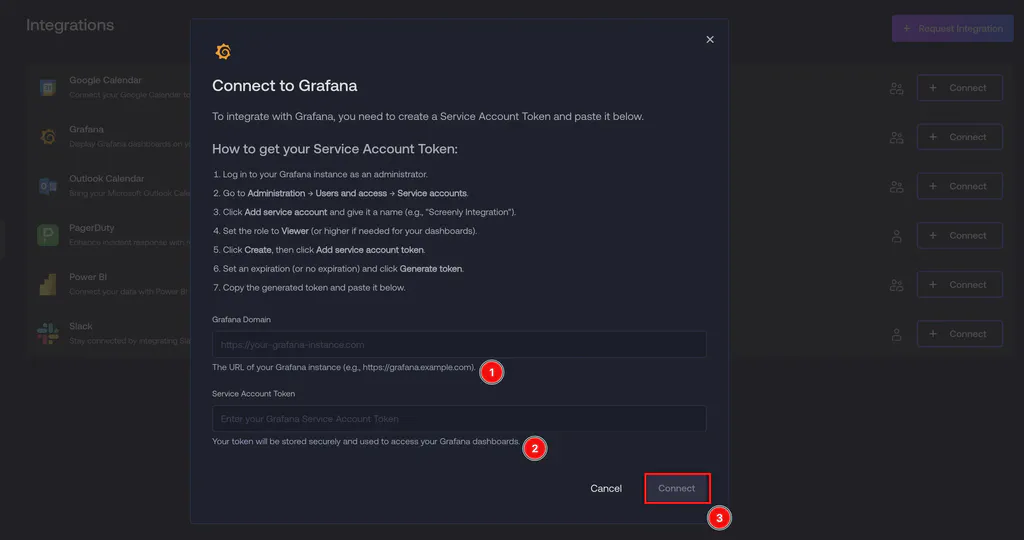Click users icon in Outlook Calendar row

click(x=897, y=187)
